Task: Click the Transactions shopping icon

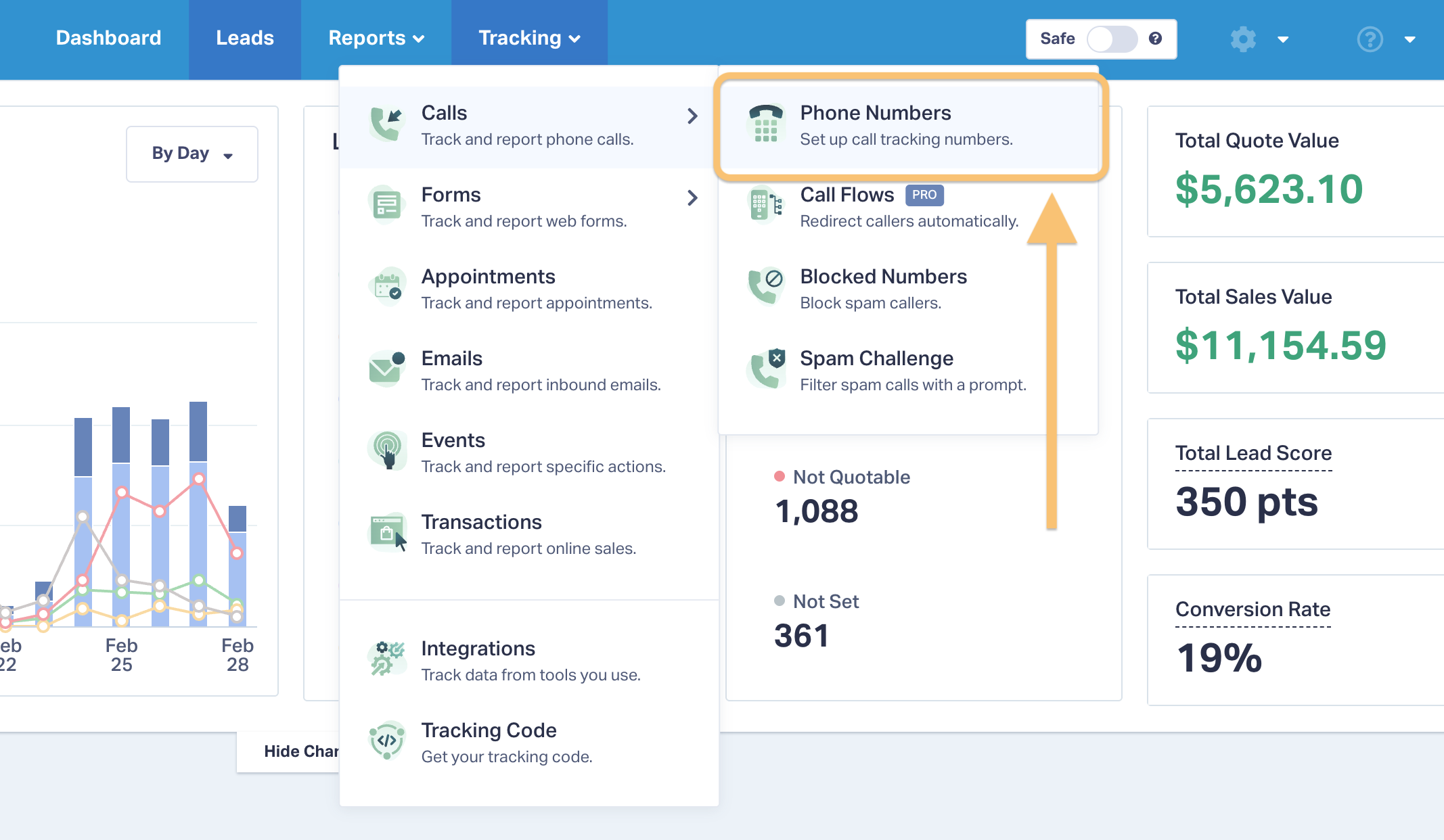Action: click(x=387, y=532)
